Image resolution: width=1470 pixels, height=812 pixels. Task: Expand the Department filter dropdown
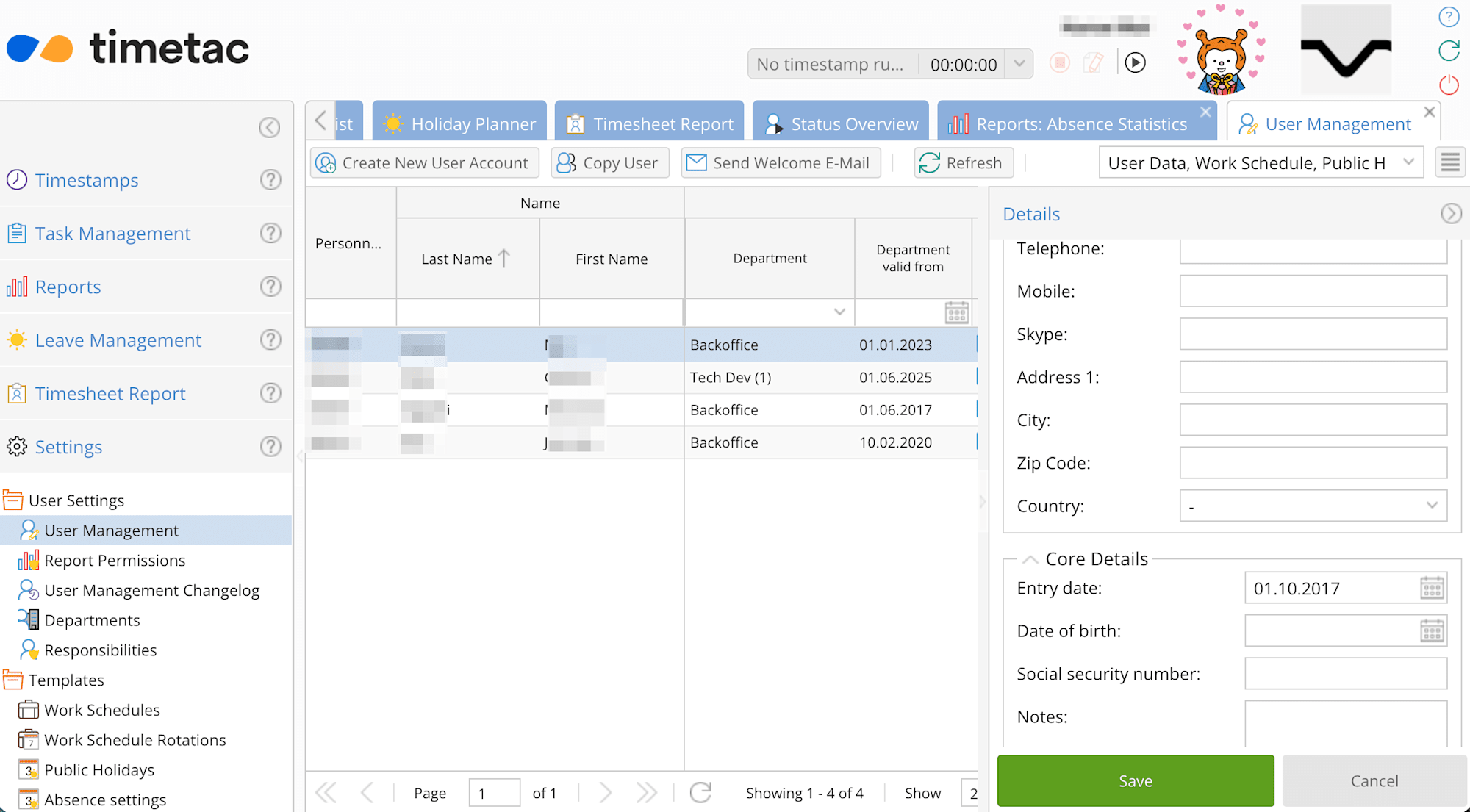839,312
